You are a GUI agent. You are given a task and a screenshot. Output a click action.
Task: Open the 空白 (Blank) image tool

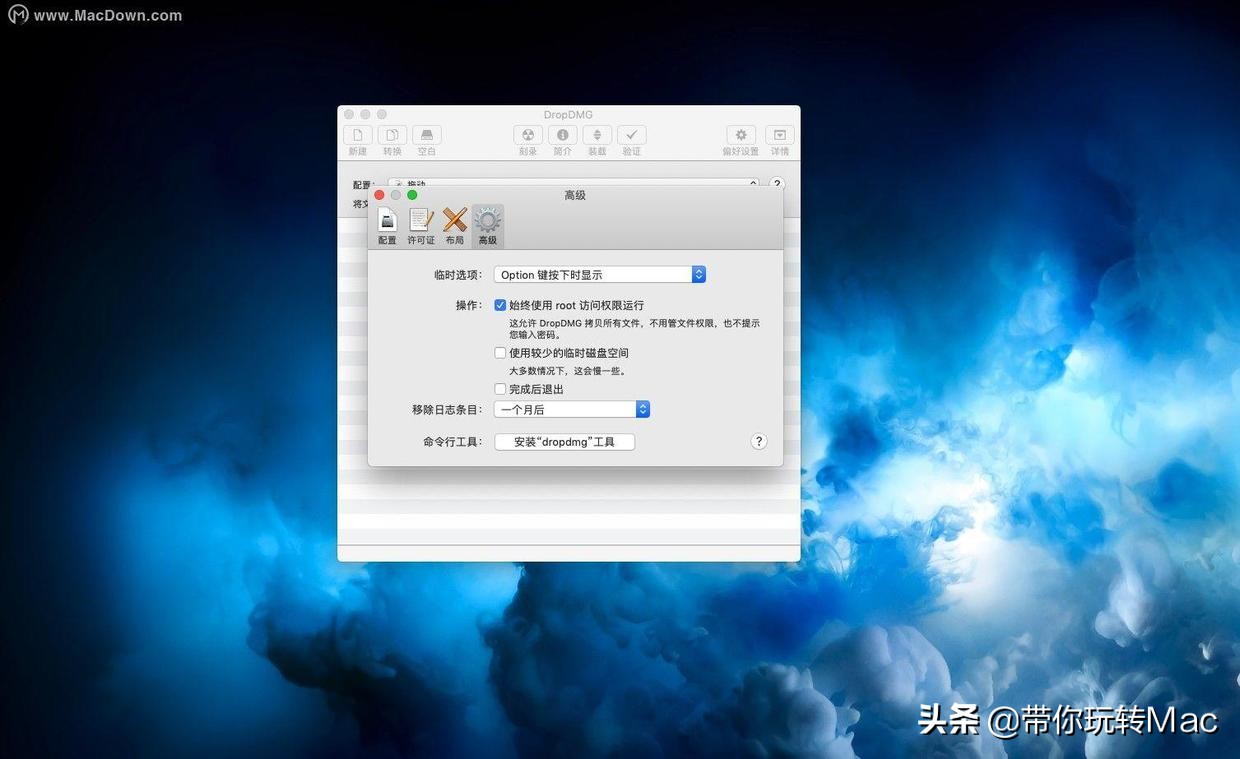pyautogui.click(x=426, y=137)
